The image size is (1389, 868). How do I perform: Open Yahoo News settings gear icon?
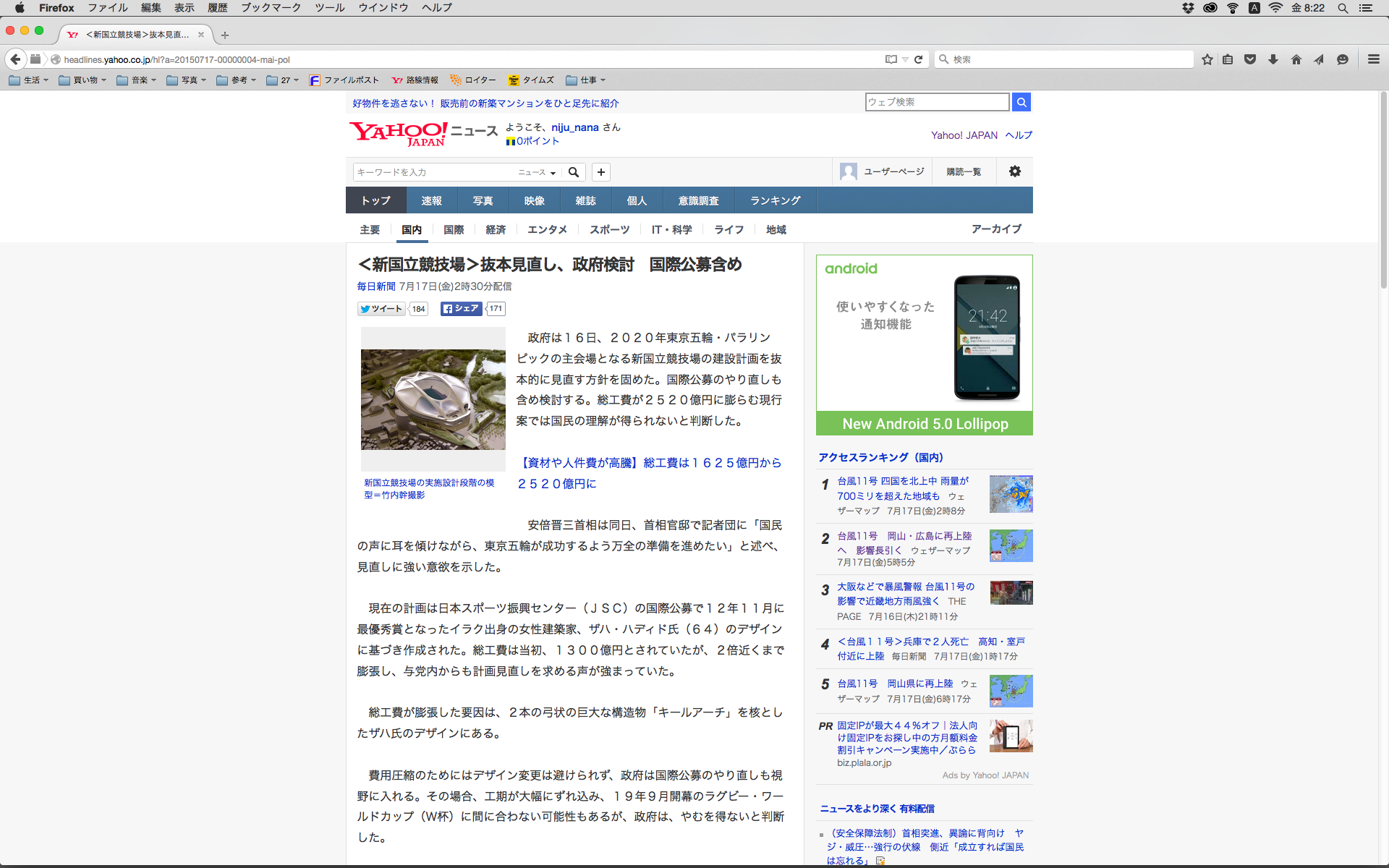[1014, 171]
